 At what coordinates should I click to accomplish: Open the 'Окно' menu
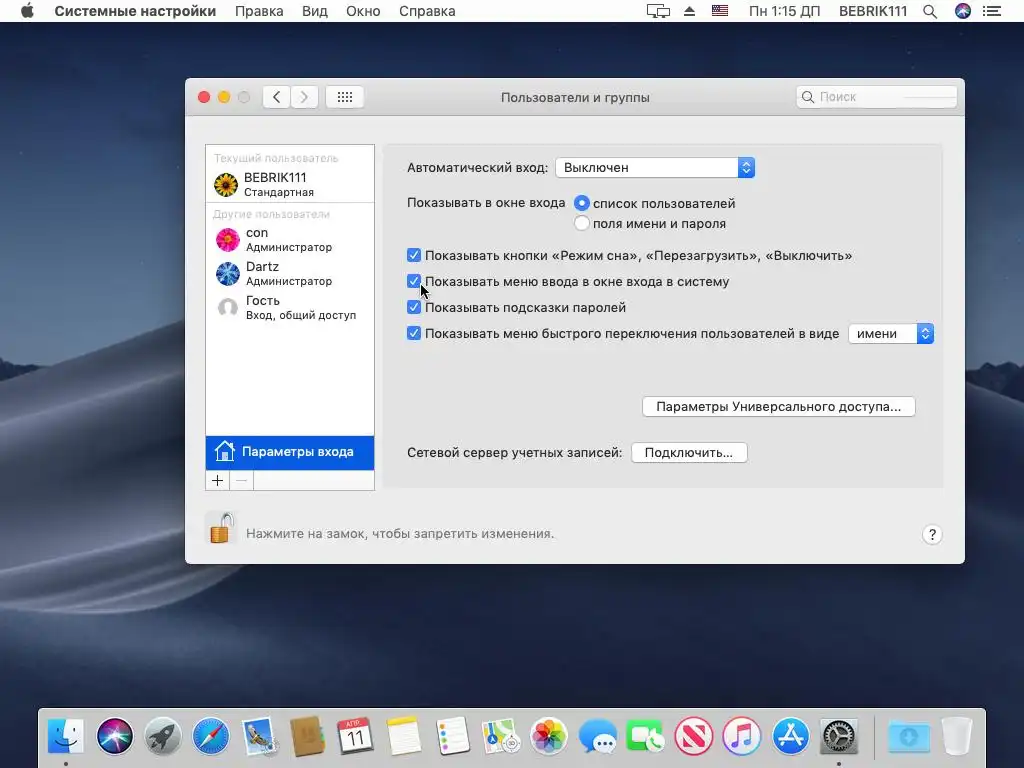pos(363,11)
